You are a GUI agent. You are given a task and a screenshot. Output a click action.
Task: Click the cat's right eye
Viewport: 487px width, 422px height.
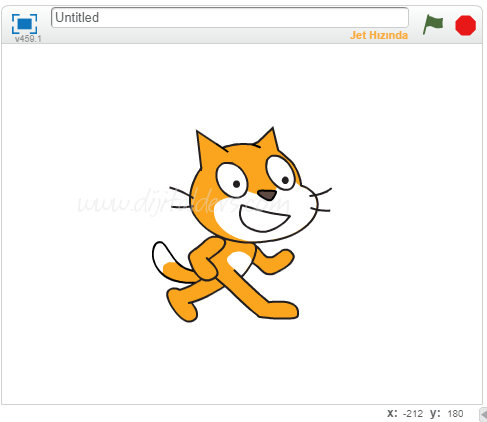click(280, 173)
